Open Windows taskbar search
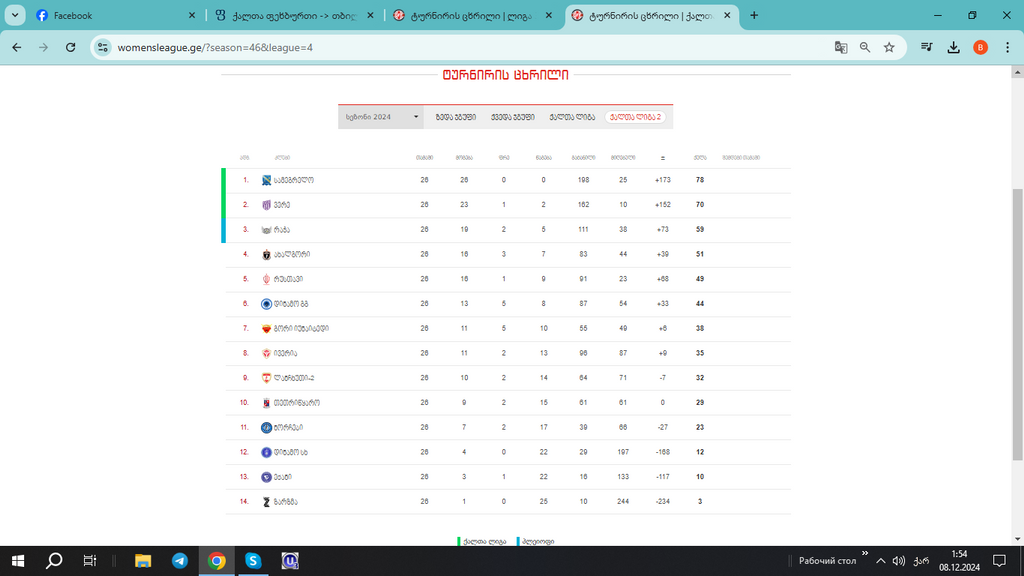Image resolution: width=1024 pixels, height=576 pixels. coord(54,560)
